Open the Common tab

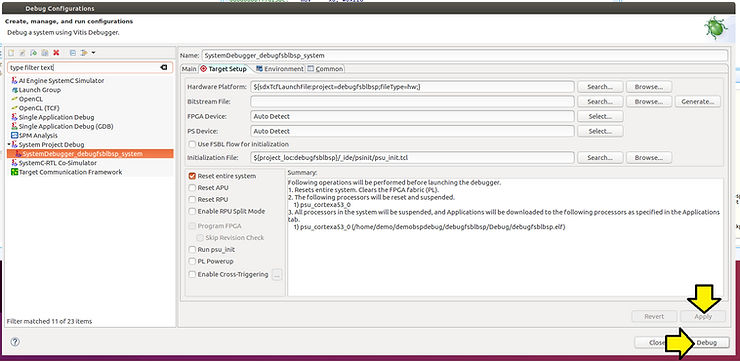click(x=325, y=69)
